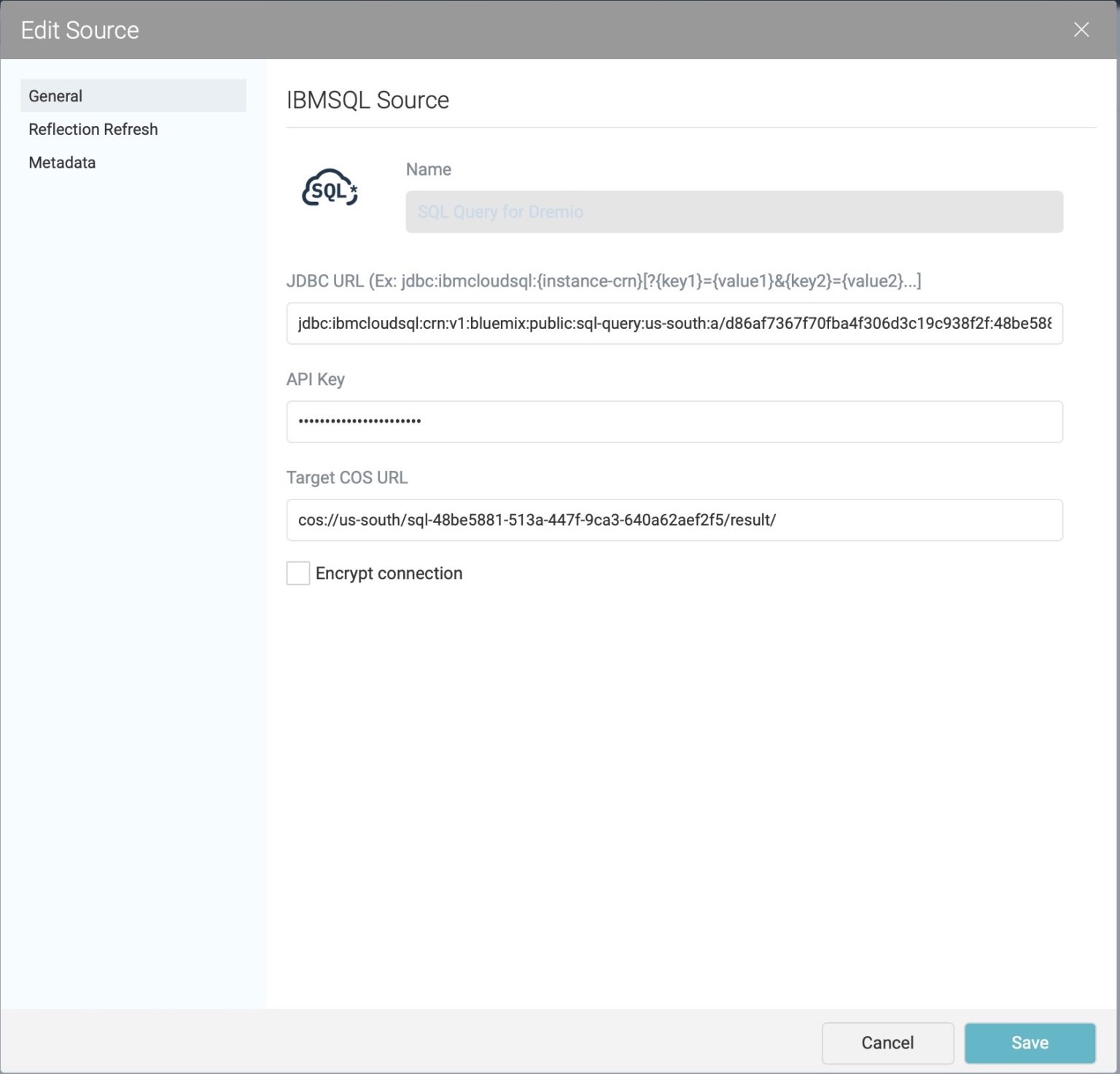Click the JDBC URL example label
1120x1074 pixels.
point(604,281)
